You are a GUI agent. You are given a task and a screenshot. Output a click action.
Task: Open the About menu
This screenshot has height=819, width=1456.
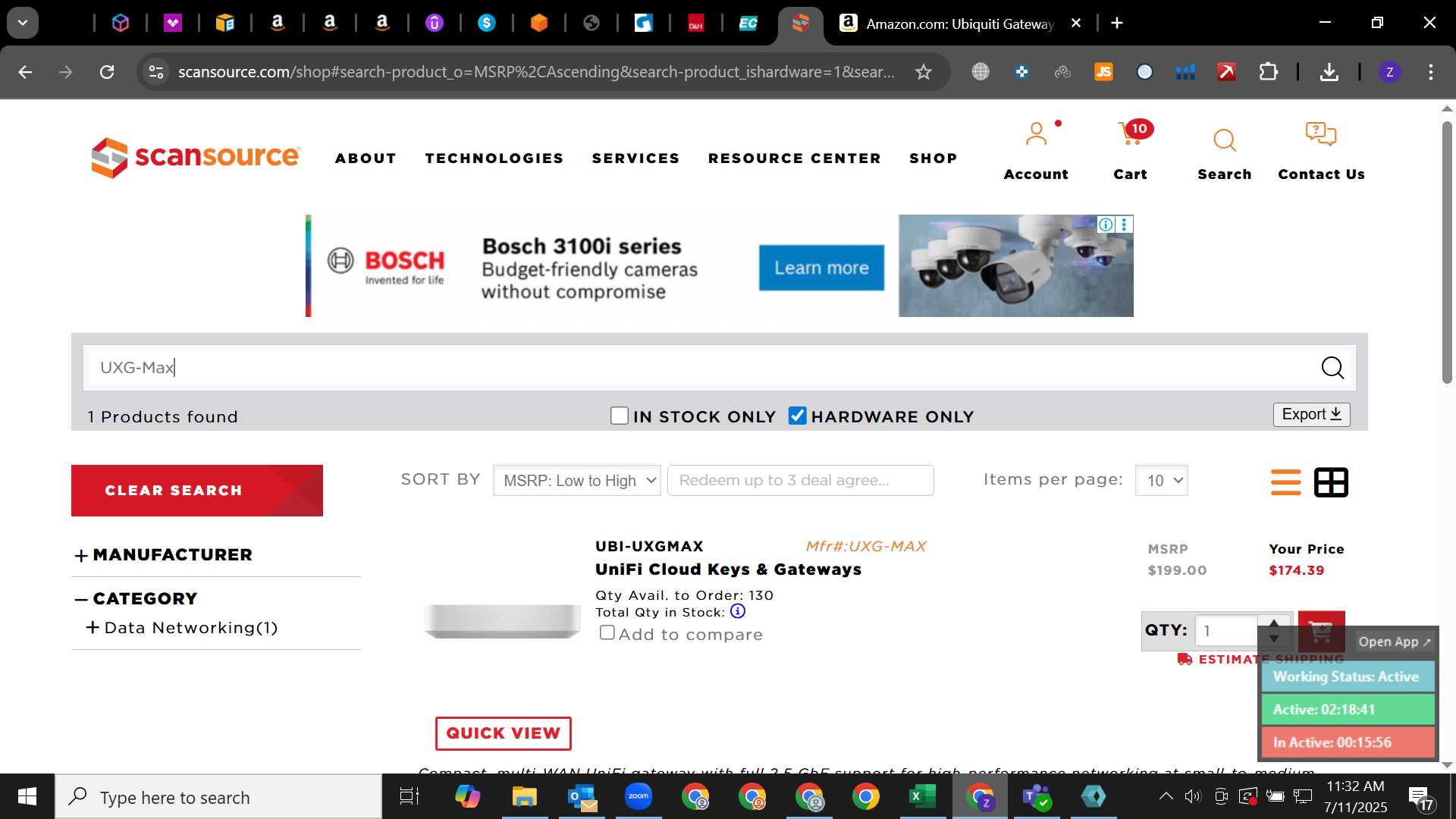tap(366, 158)
